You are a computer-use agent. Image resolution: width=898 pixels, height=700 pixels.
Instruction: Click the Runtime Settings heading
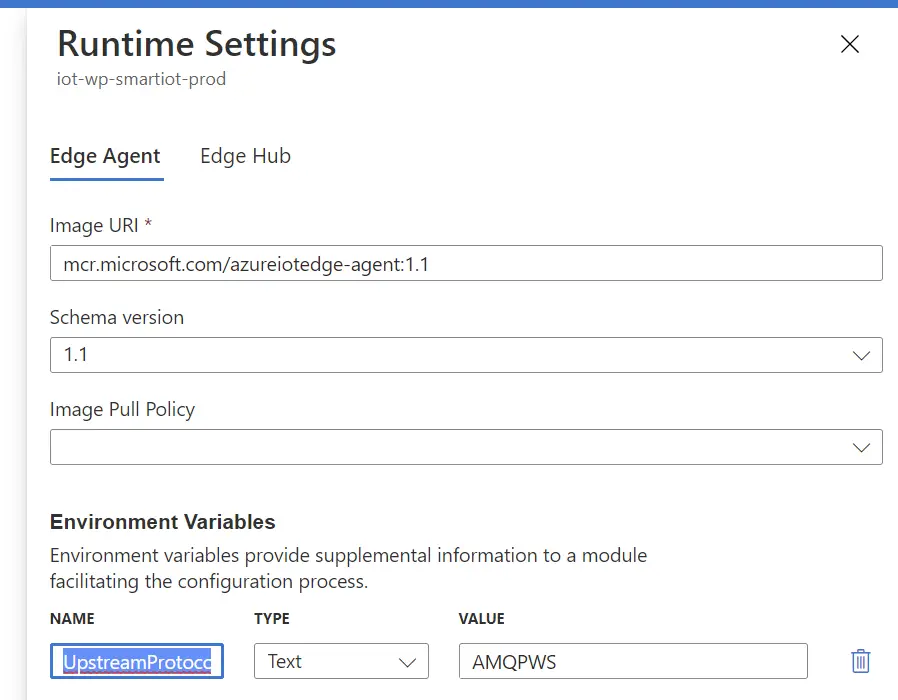(x=196, y=45)
